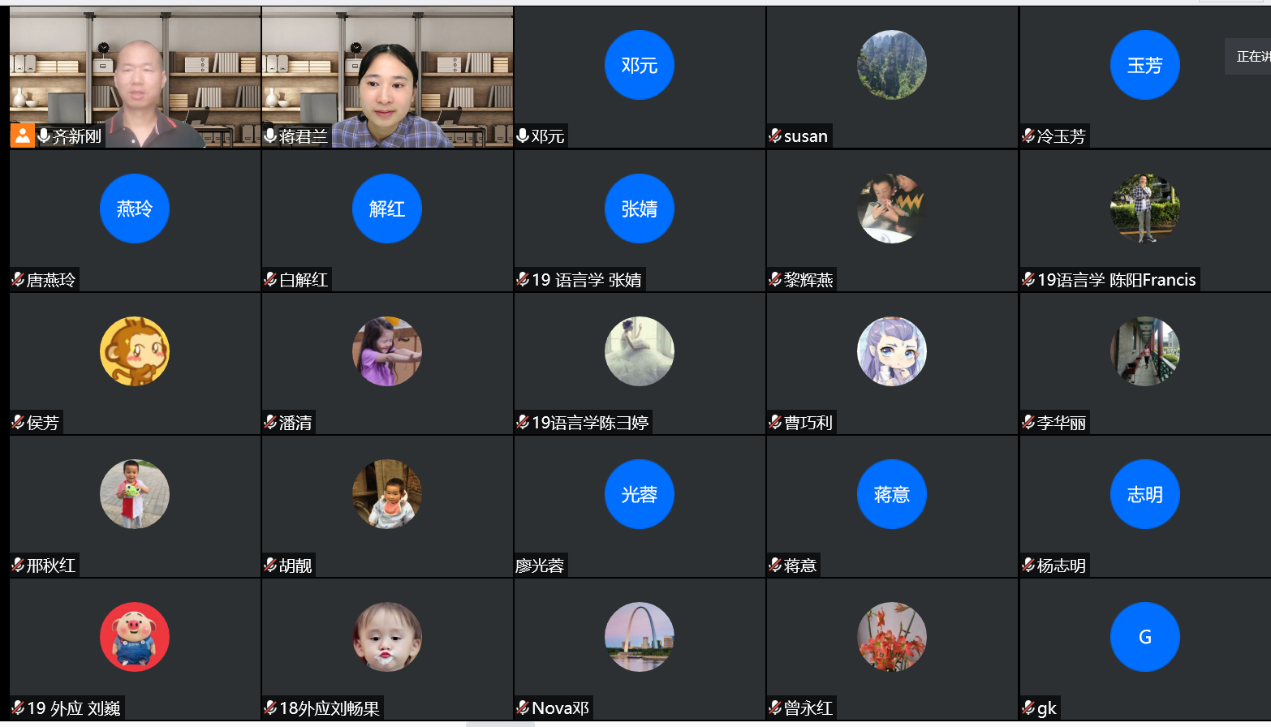Click the arch photo avatar of Nova邓

[639, 637]
